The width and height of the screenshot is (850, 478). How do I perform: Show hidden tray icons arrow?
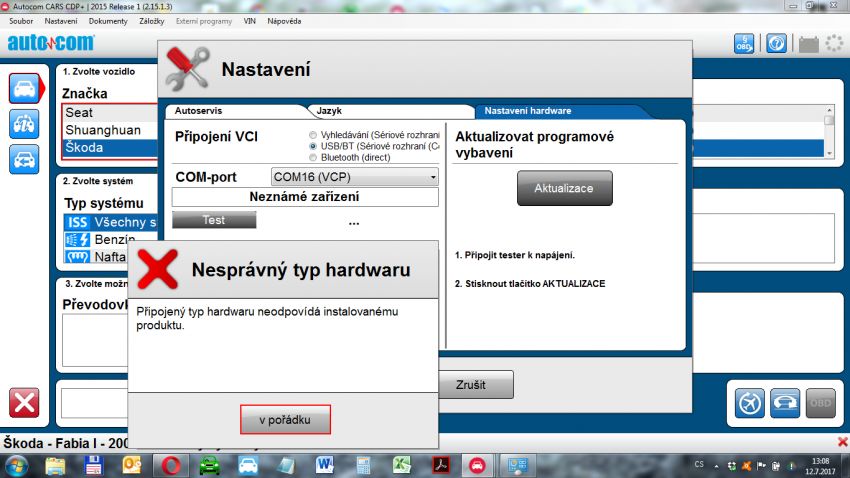tap(716, 466)
